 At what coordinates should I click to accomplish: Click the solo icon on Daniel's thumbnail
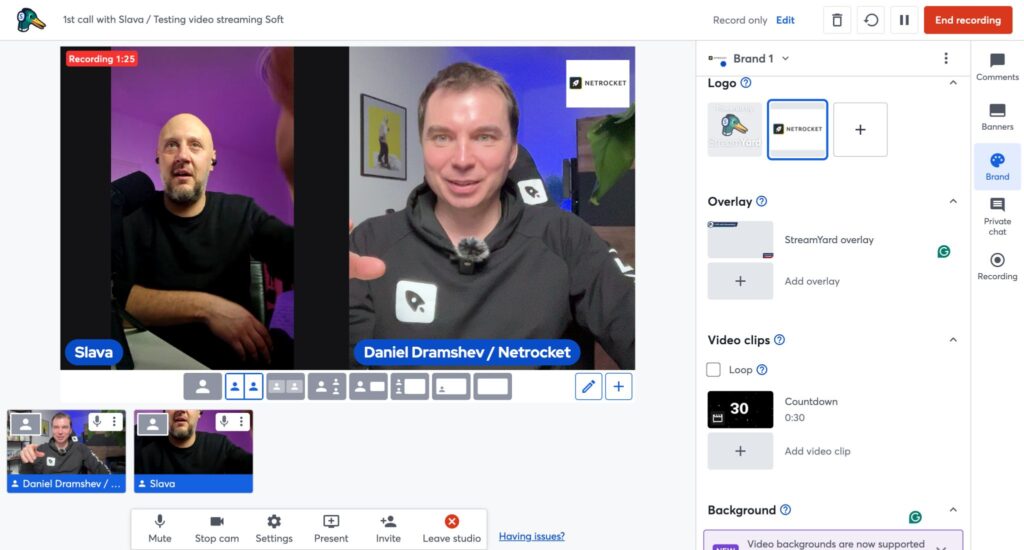point(25,424)
